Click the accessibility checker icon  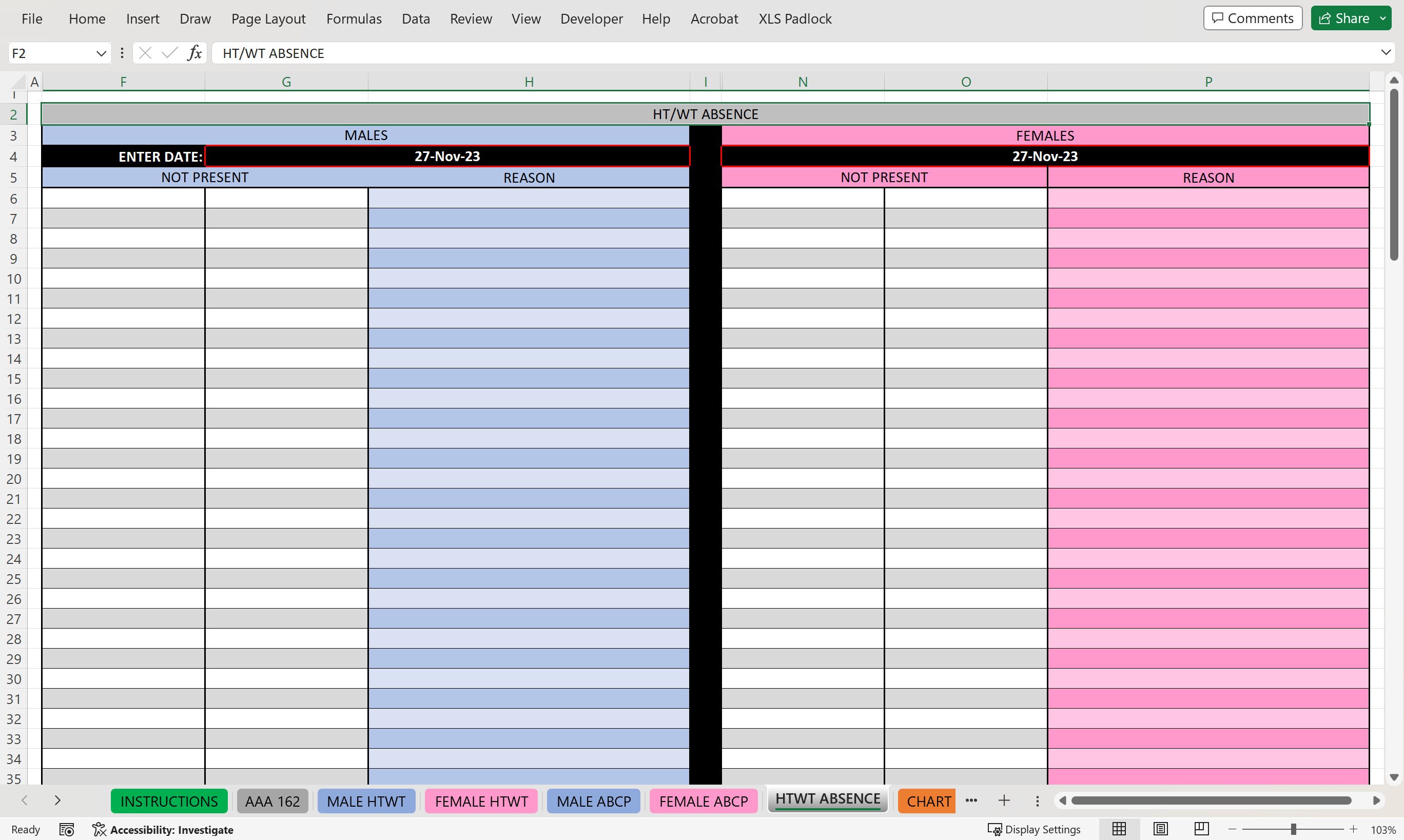pyautogui.click(x=99, y=829)
